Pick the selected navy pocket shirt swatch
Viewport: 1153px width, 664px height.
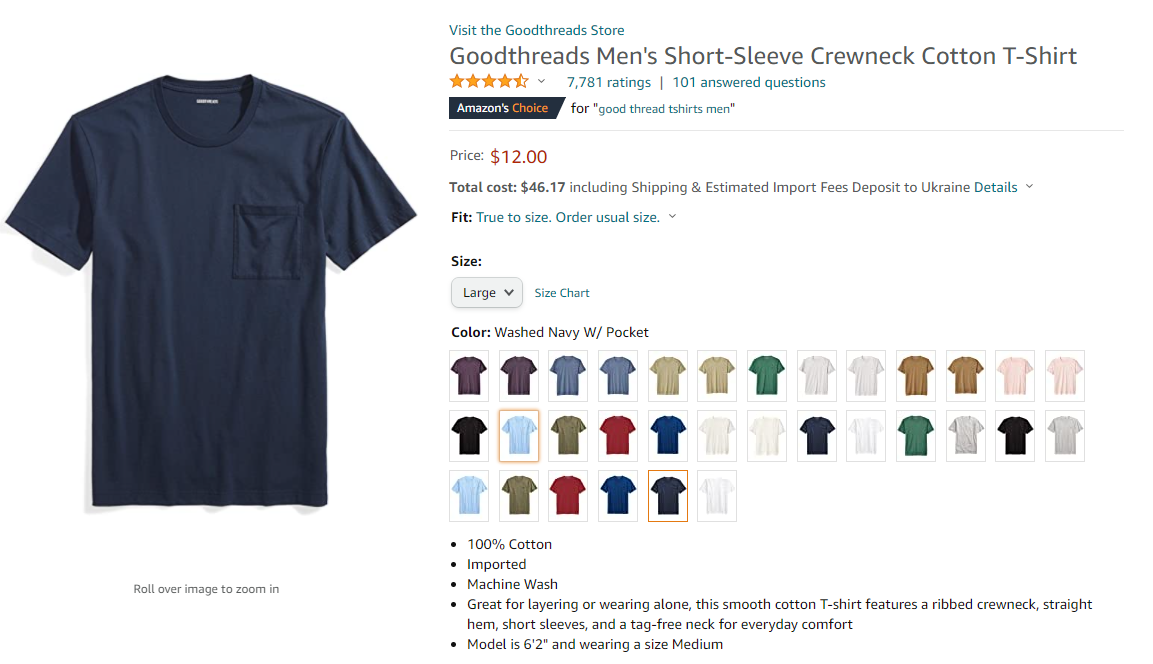coord(668,496)
